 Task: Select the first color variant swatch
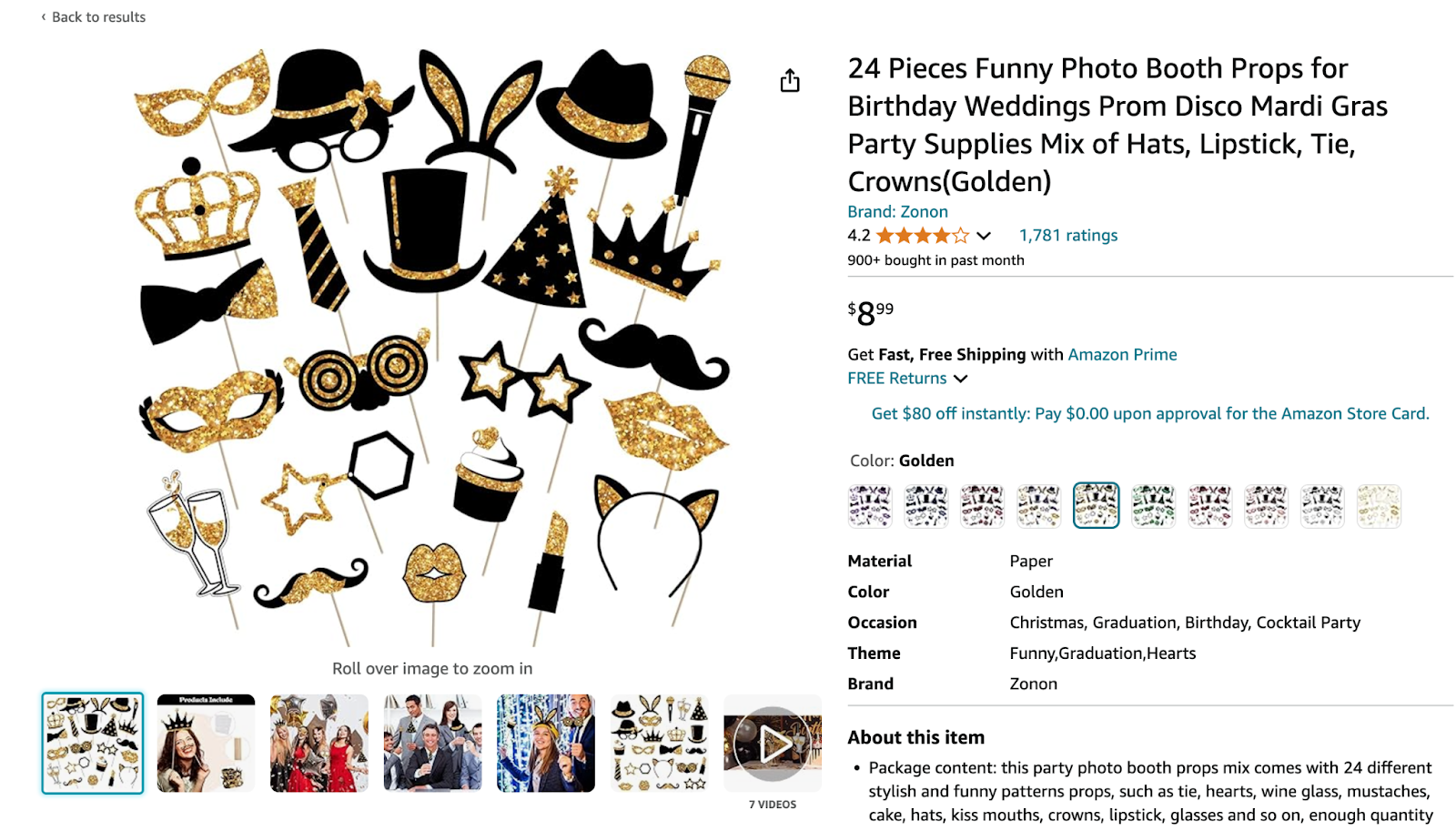point(869,506)
